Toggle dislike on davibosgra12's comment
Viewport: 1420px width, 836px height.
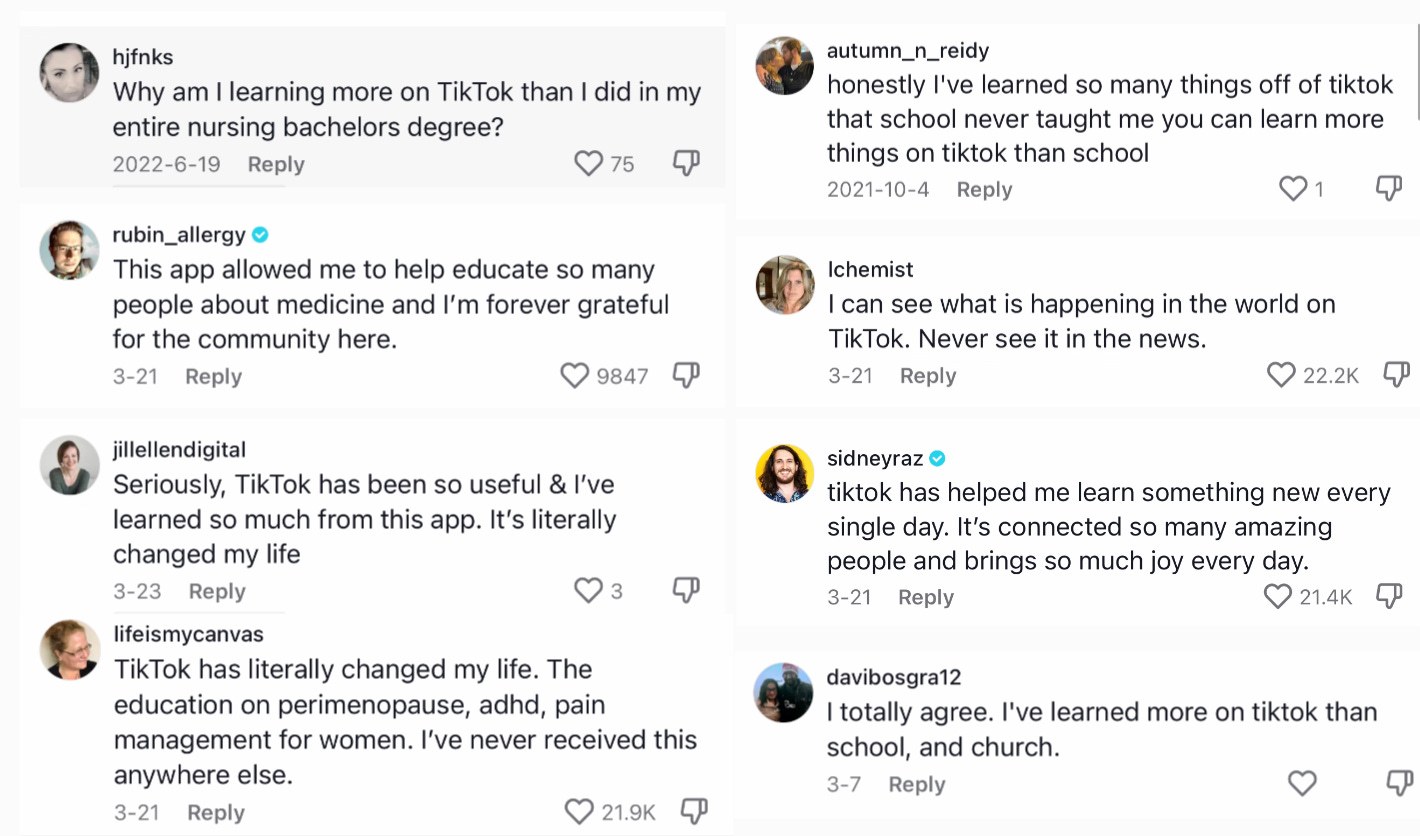1400,783
